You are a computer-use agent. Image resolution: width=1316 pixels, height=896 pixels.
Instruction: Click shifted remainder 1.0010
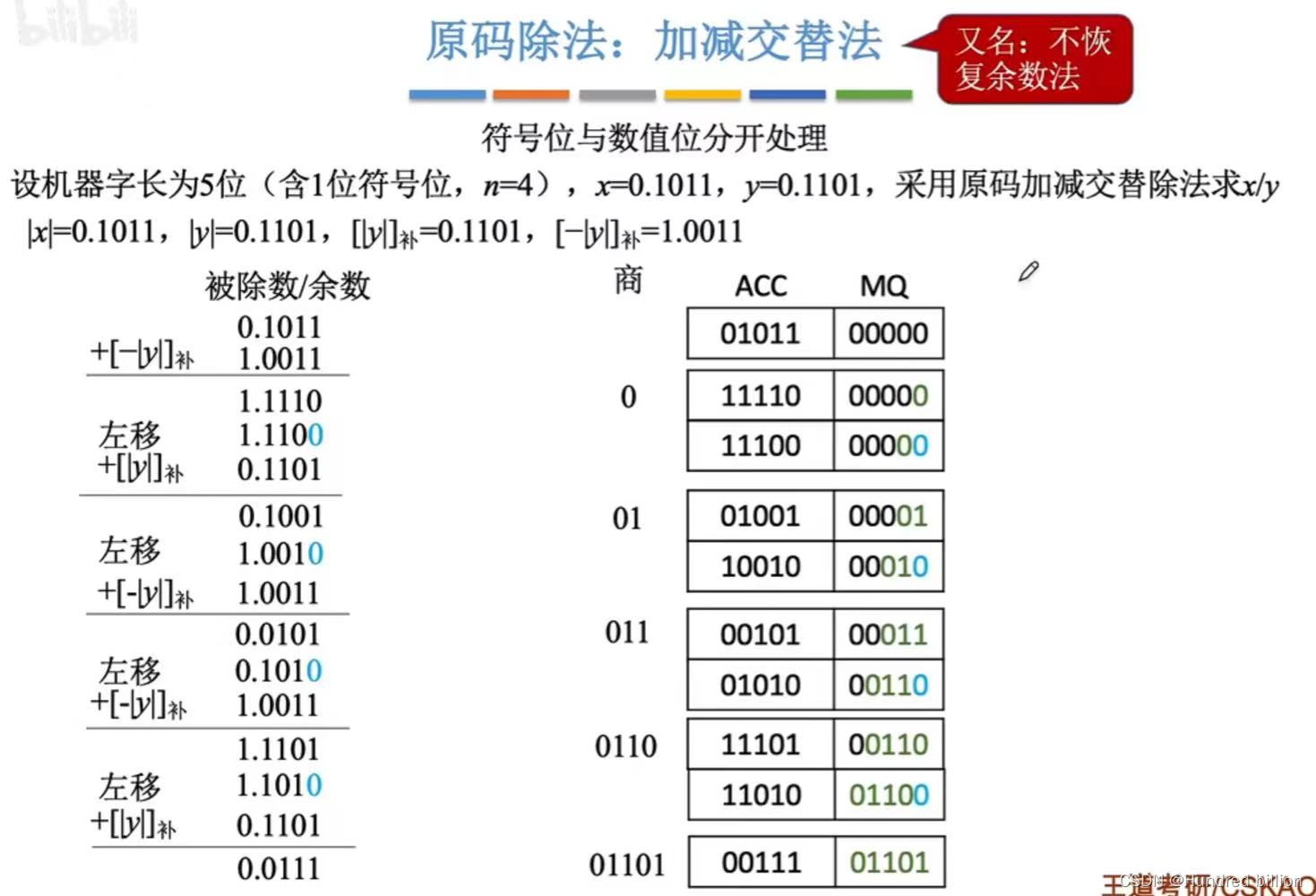point(280,554)
